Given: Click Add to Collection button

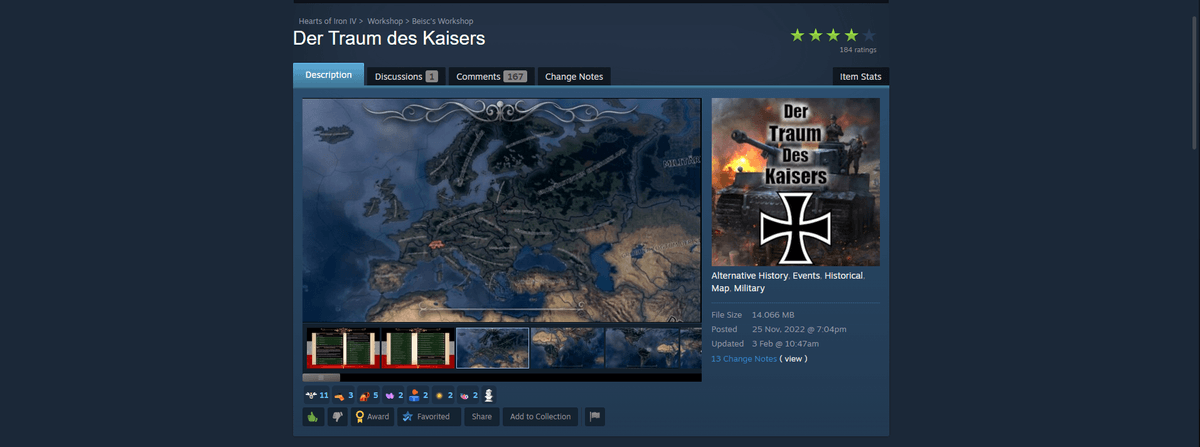Looking at the screenshot, I should (x=540, y=417).
